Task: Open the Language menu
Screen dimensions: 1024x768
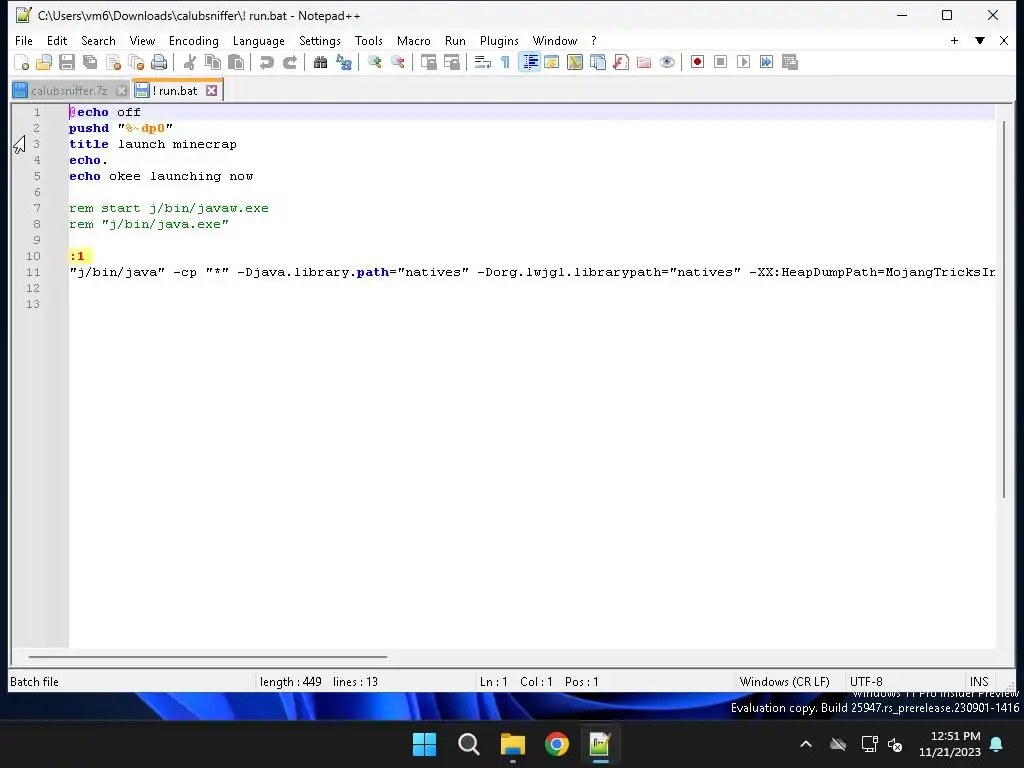Action: pos(259,40)
